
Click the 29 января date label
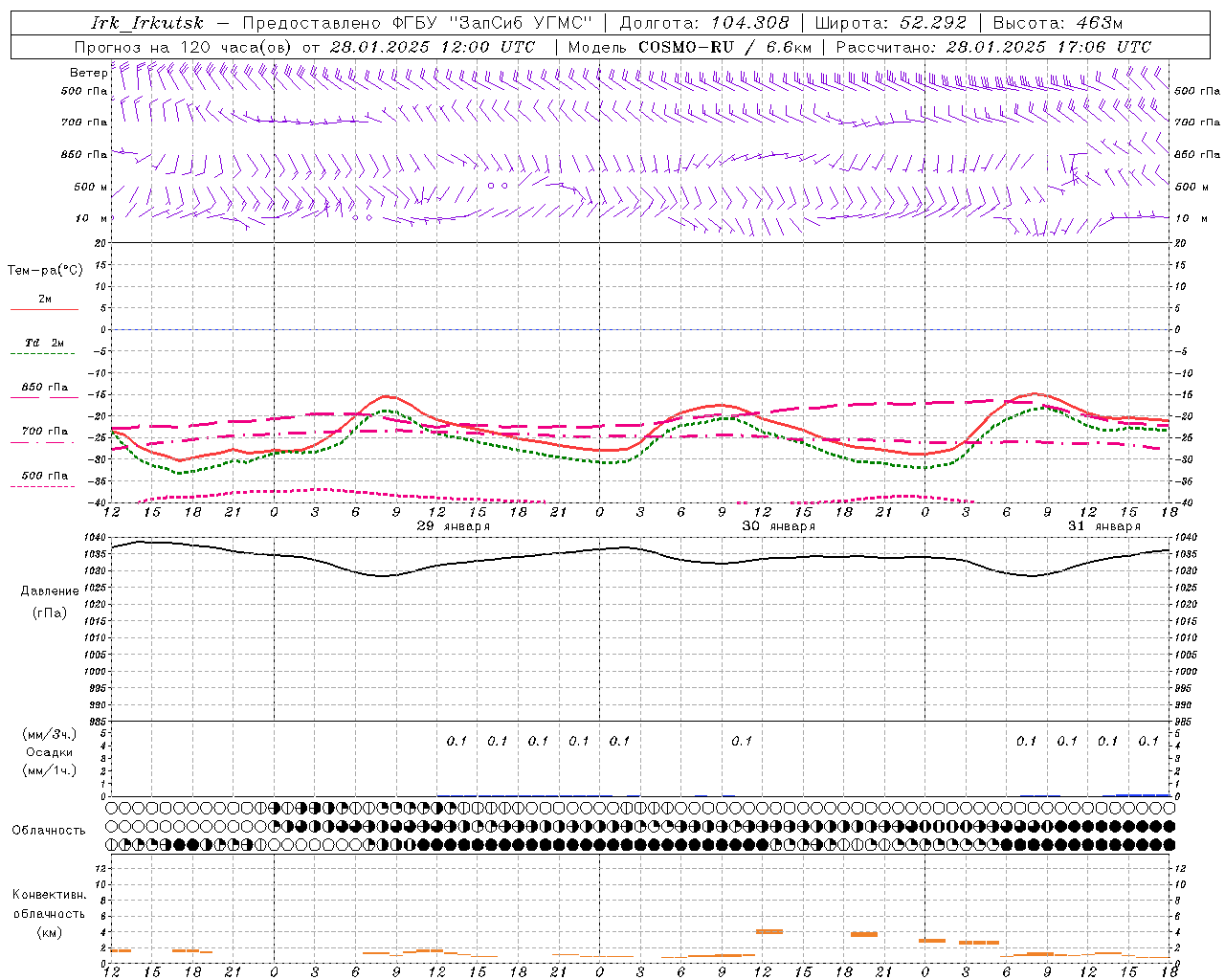tap(454, 526)
